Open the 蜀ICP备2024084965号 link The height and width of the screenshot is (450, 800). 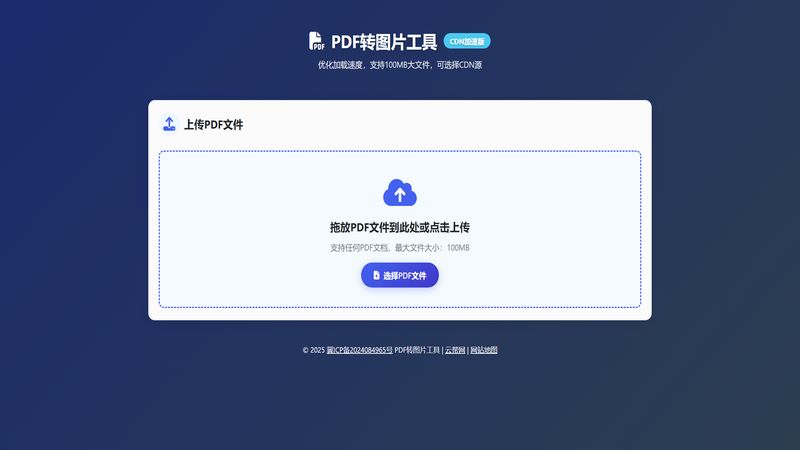359,350
